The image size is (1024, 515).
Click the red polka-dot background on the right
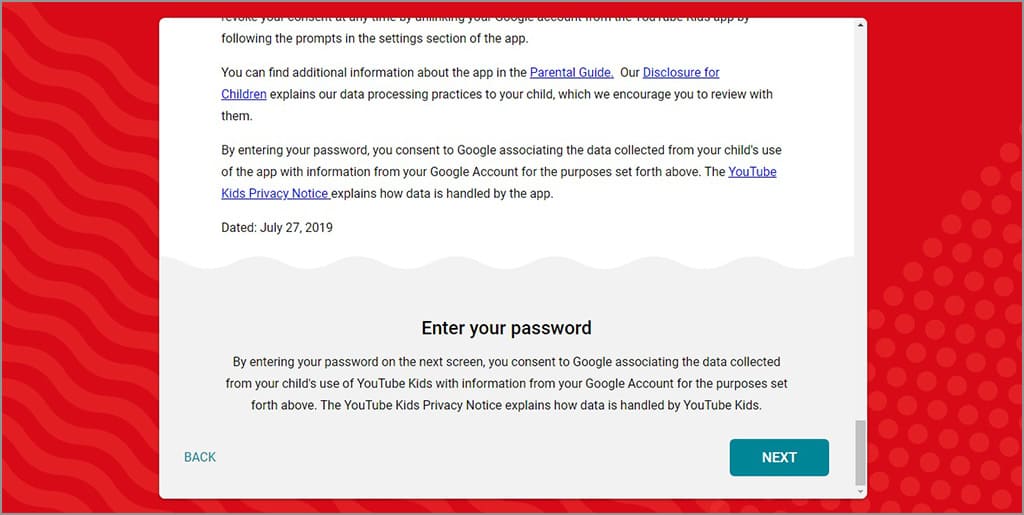[x=950, y=300]
